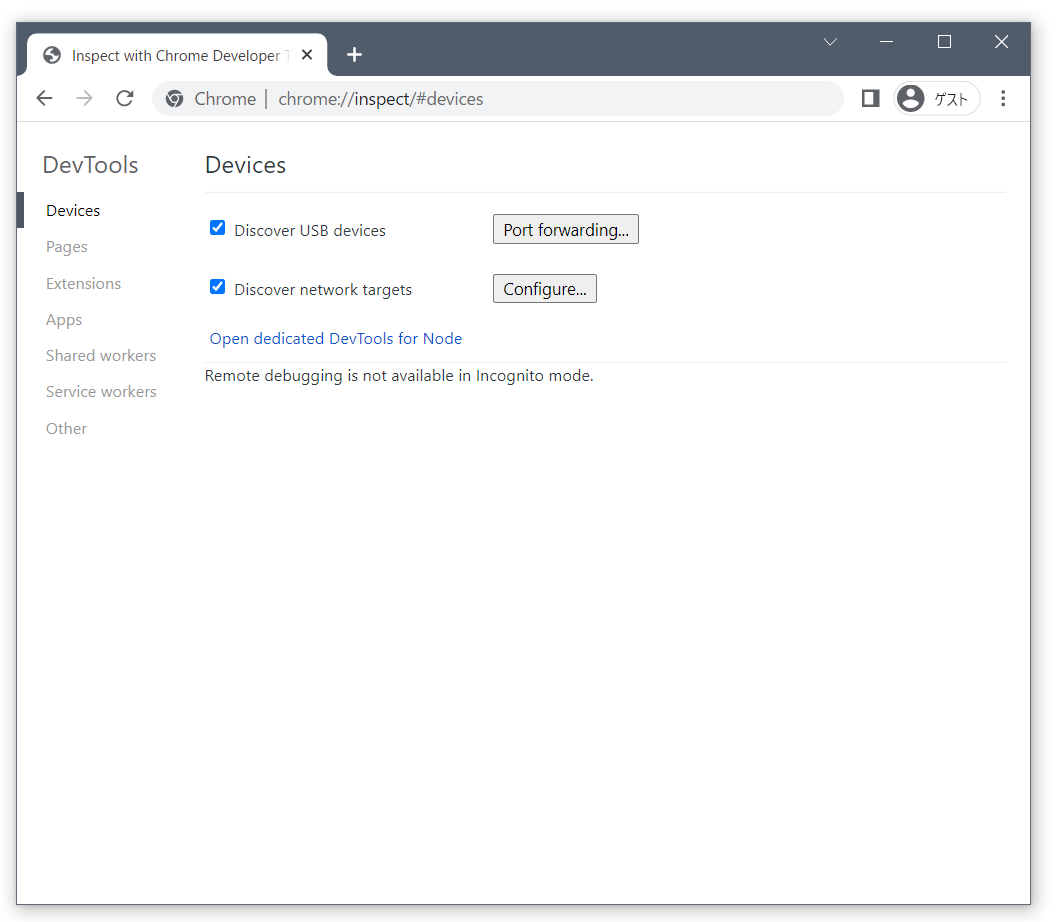This screenshot has height=922, width=1057.
Task: Minimize the Chrome window
Action: pyautogui.click(x=886, y=42)
